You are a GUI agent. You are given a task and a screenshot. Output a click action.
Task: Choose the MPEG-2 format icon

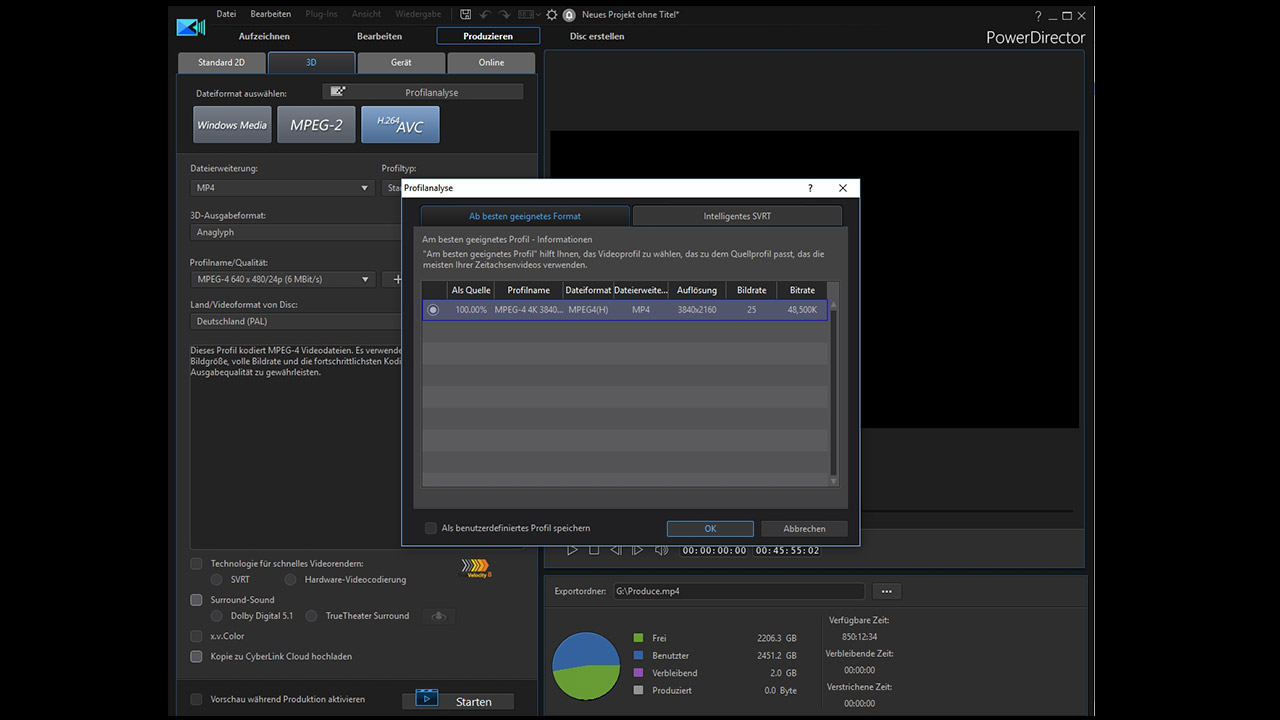(316, 125)
